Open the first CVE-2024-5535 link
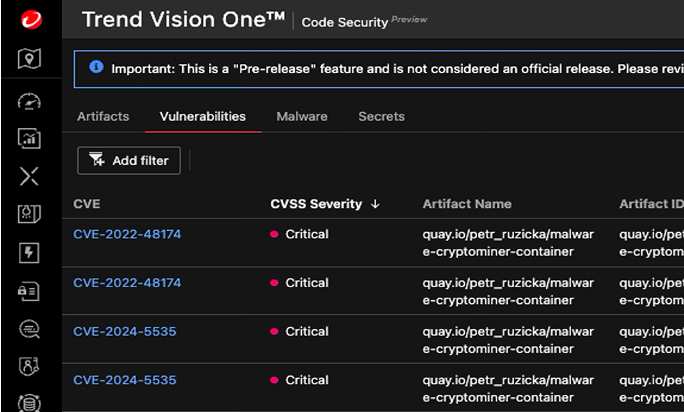 [124, 331]
